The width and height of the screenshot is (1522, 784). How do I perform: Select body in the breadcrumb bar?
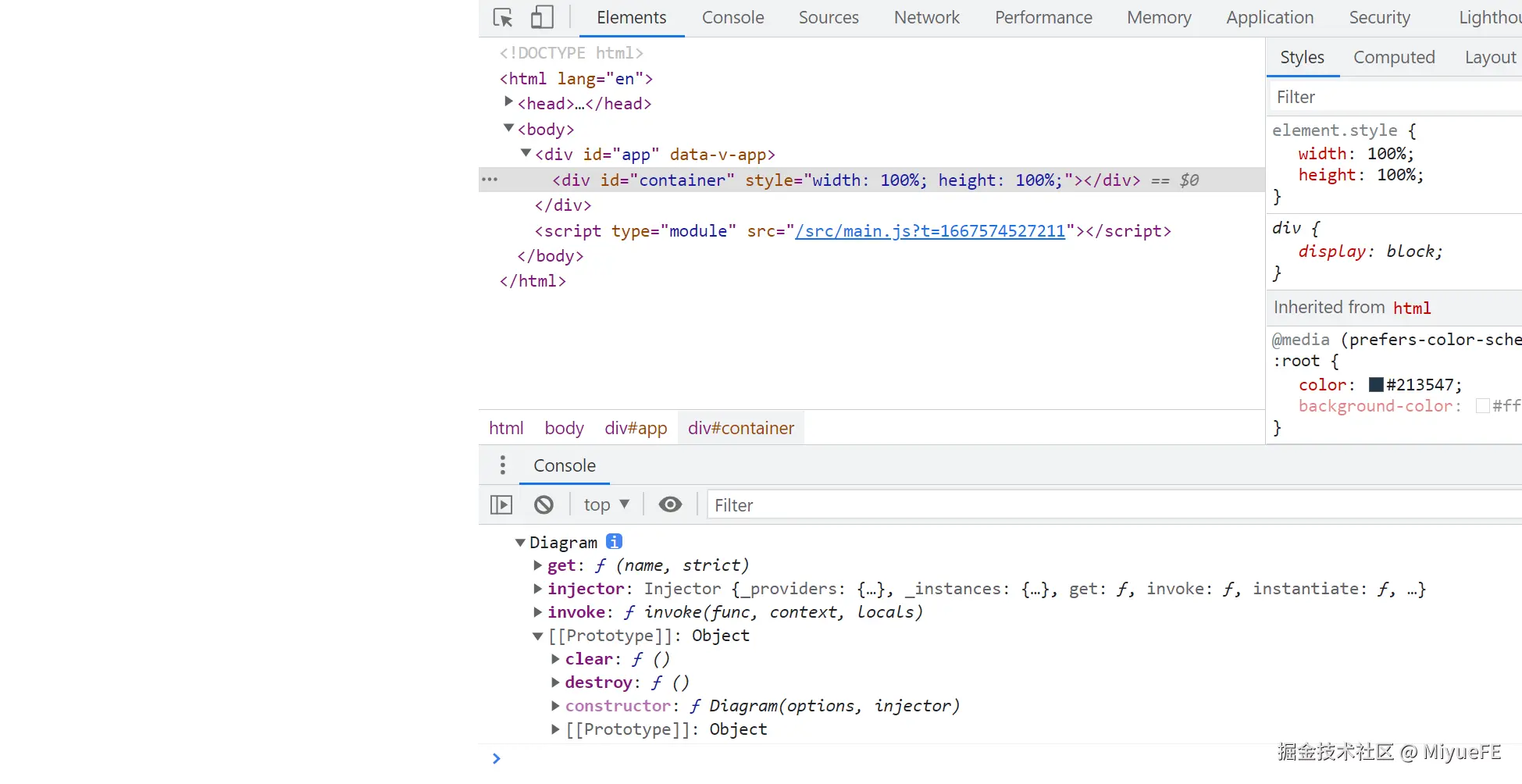pyautogui.click(x=564, y=428)
